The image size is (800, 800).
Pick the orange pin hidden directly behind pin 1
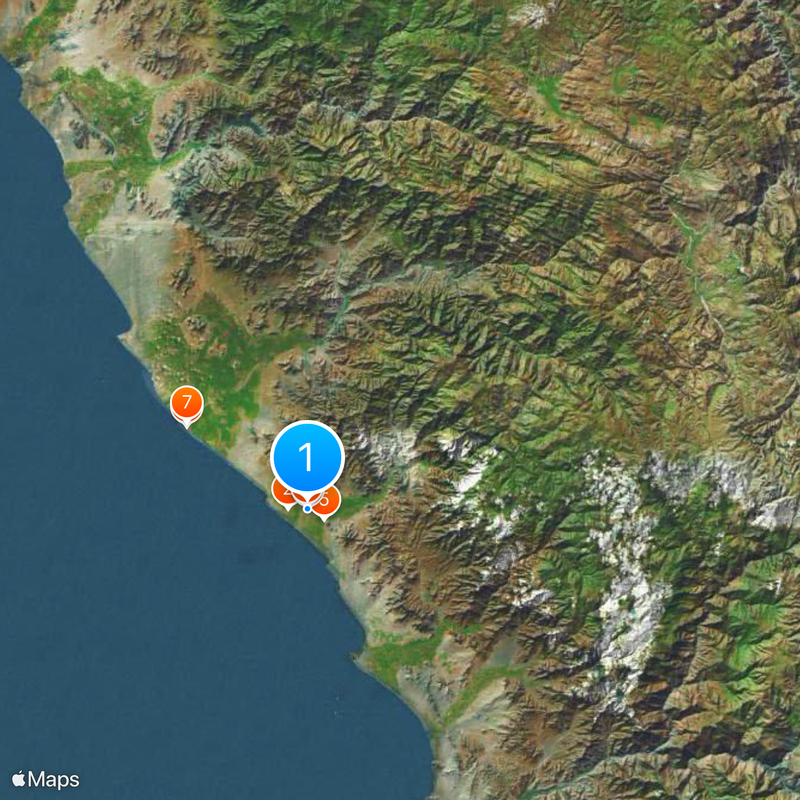coord(307,497)
